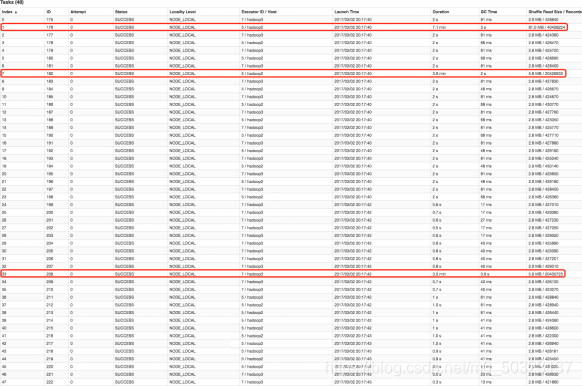Viewport: 582px width, 386px height.
Task: Select the attempt 0 cell in task ID 211 row
Action: point(72,297)
